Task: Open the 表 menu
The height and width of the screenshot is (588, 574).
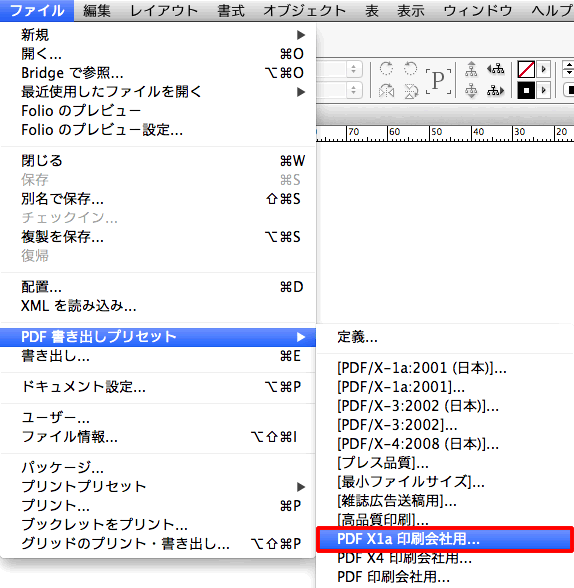Action: (x=372, y=10)
